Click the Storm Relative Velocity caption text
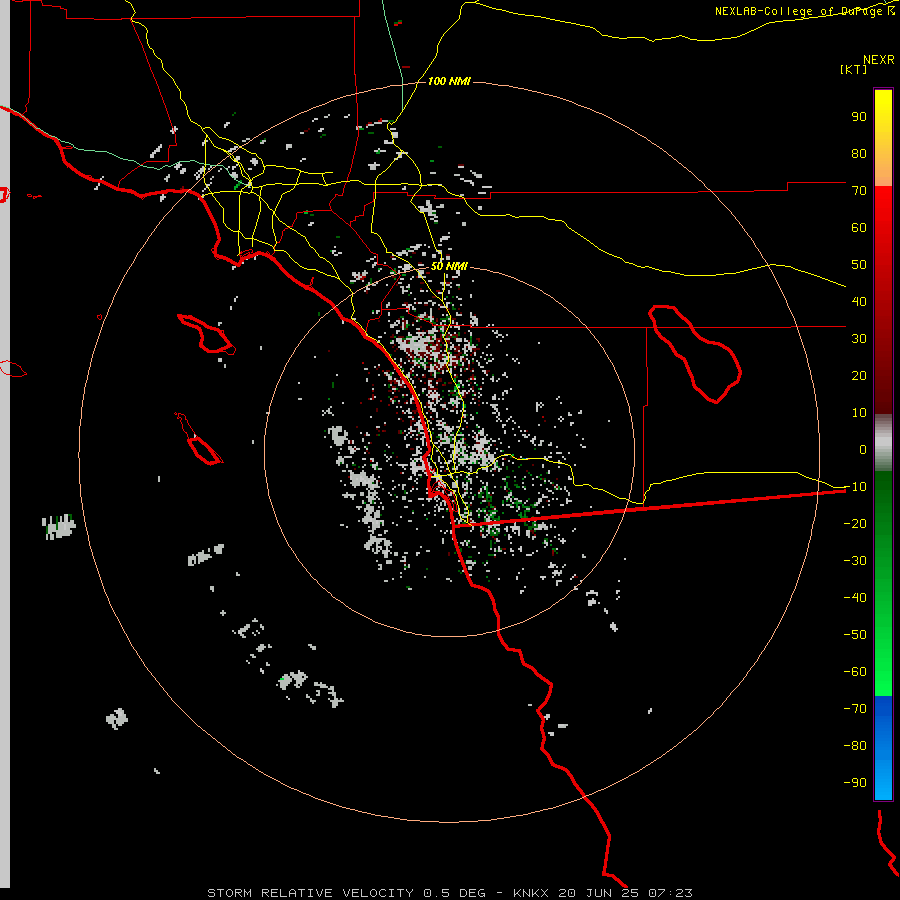Image resolution: width=900 pixels, height=900 pixels. pos(450,893)
